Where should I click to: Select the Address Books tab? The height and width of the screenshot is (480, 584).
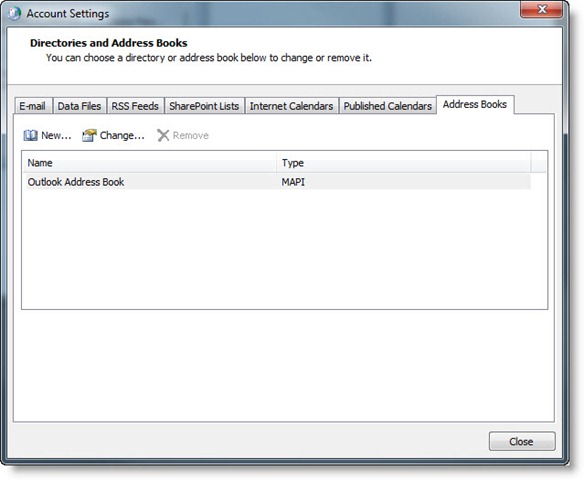pos(475,105)
